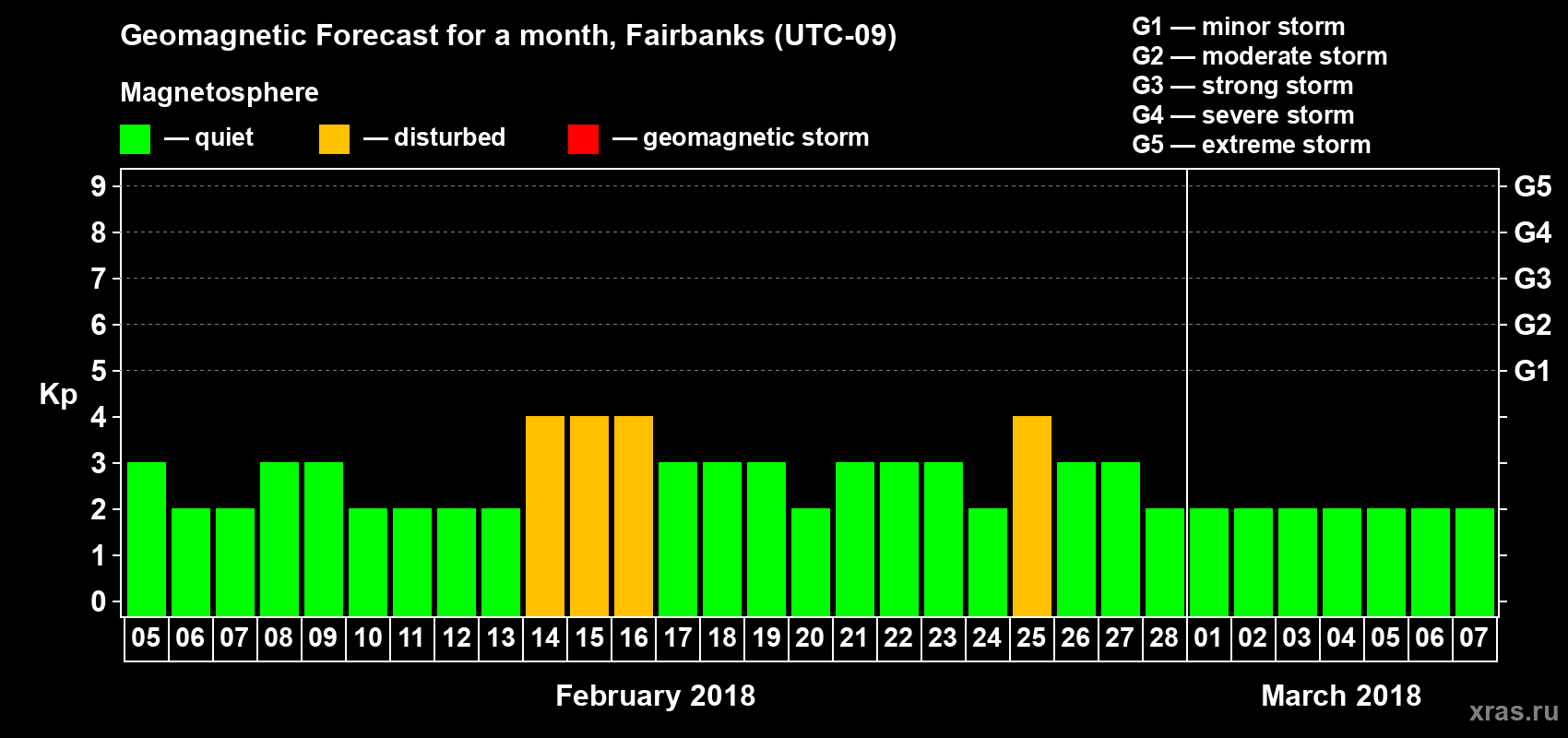Image resolution: width=1568 pixels, height=738 pixels.
Task: Click the G2 label on right axis
Action: point(1533,325)
